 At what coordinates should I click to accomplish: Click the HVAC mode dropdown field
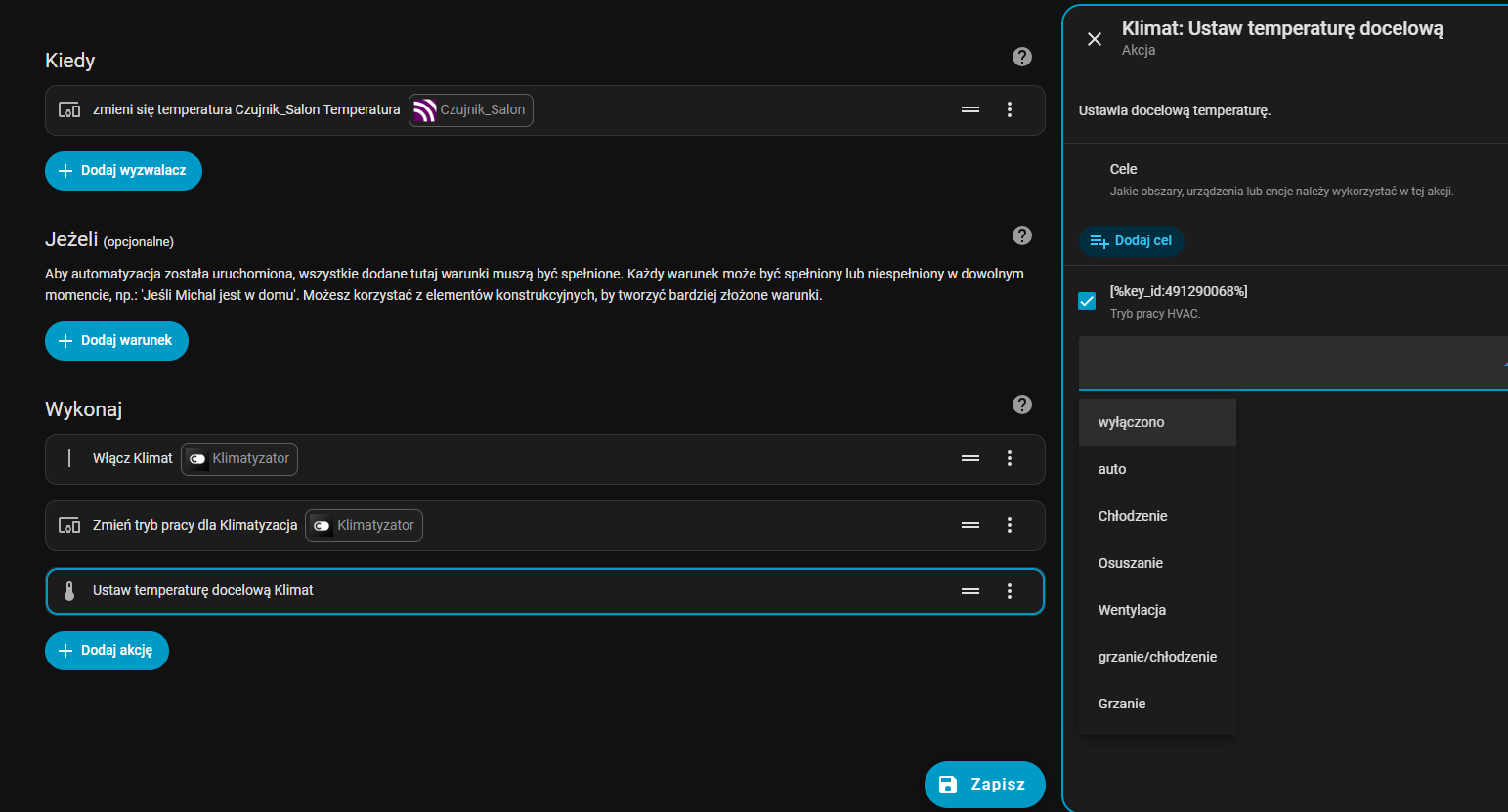pos(1290,363)
